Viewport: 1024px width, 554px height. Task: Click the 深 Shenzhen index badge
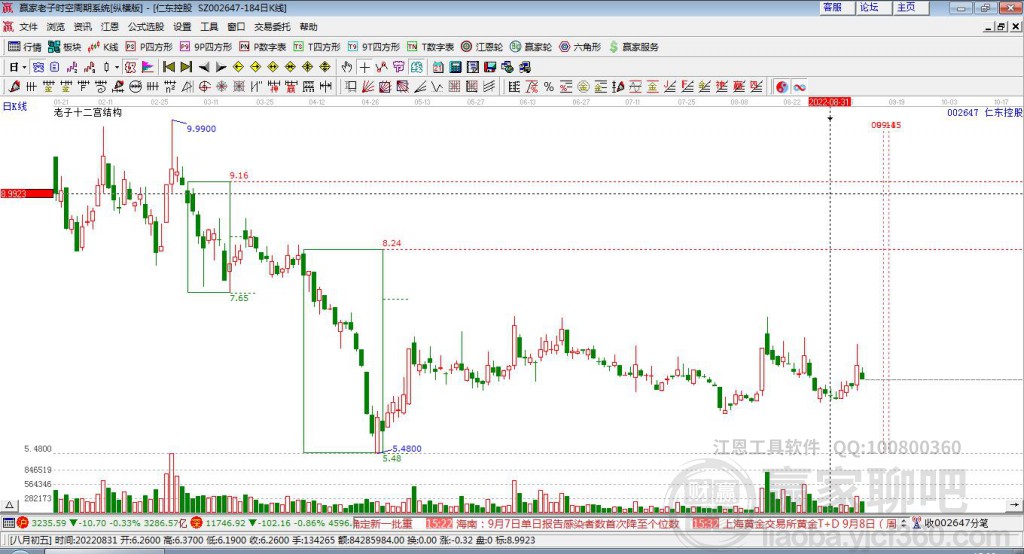[x=197, y=523]
